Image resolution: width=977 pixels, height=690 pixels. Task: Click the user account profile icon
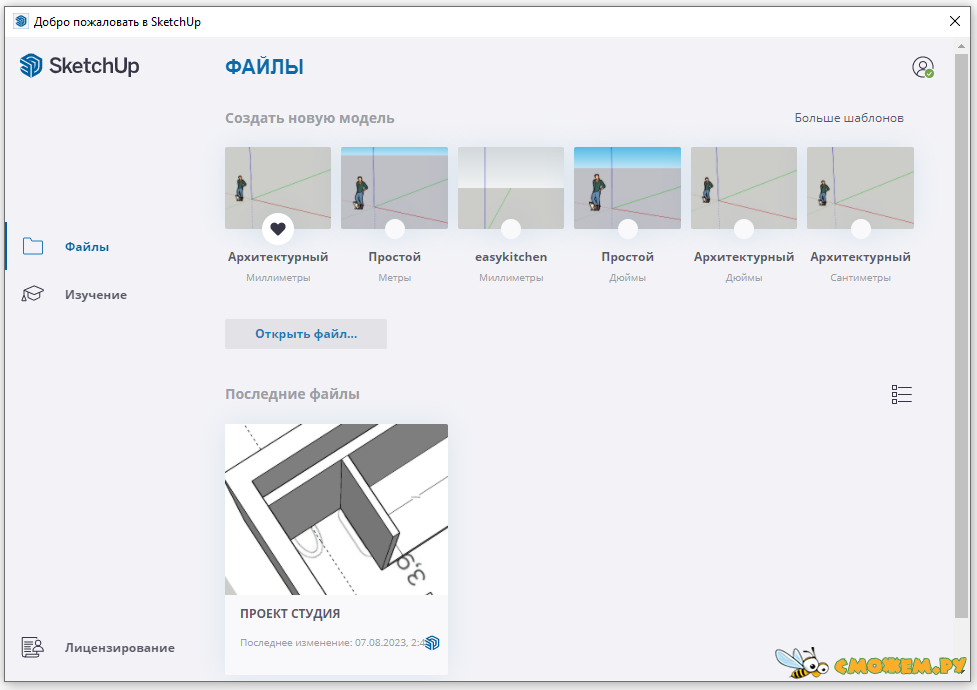[922, 67]
